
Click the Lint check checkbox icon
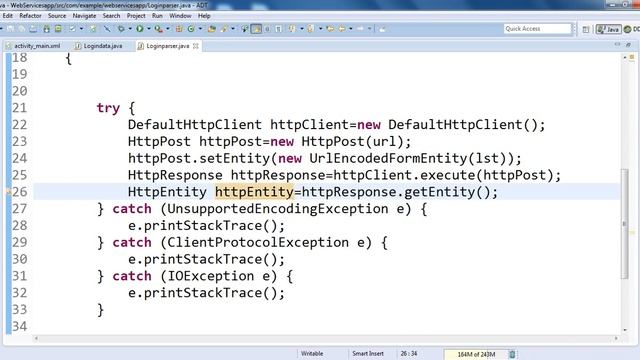pos(72,29)
